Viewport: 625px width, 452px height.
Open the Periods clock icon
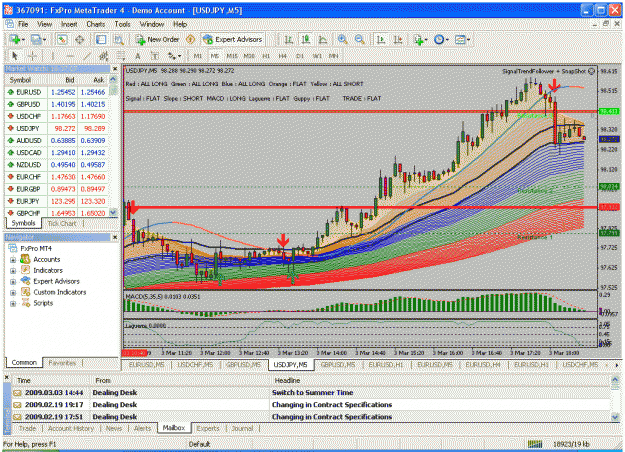439,39
